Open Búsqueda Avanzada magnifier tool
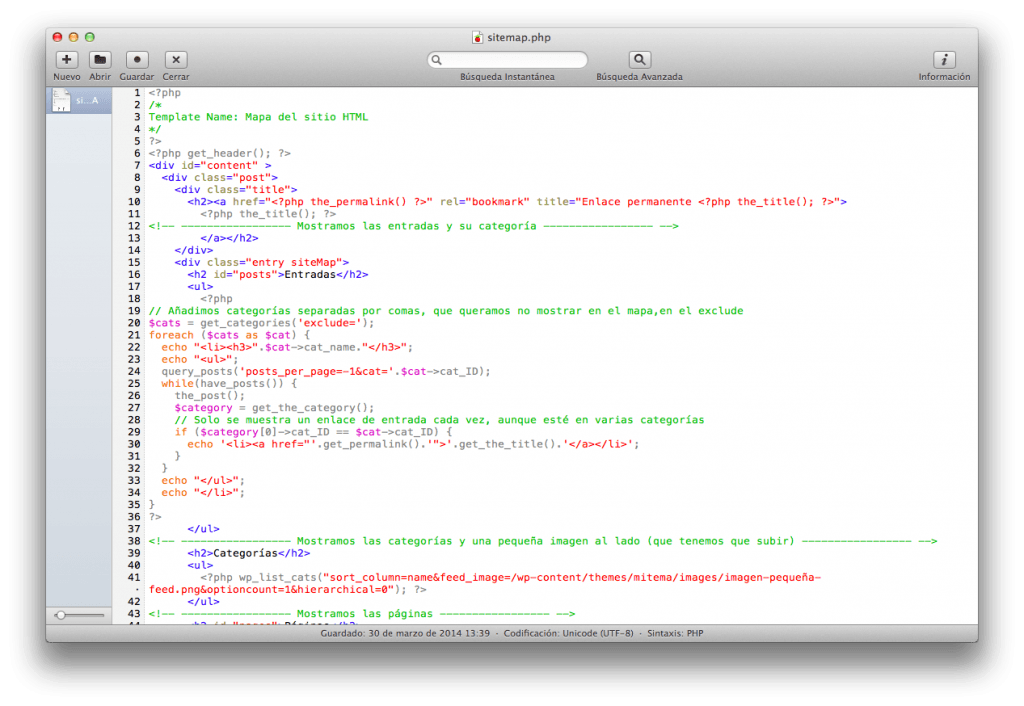 coord(639,59)
